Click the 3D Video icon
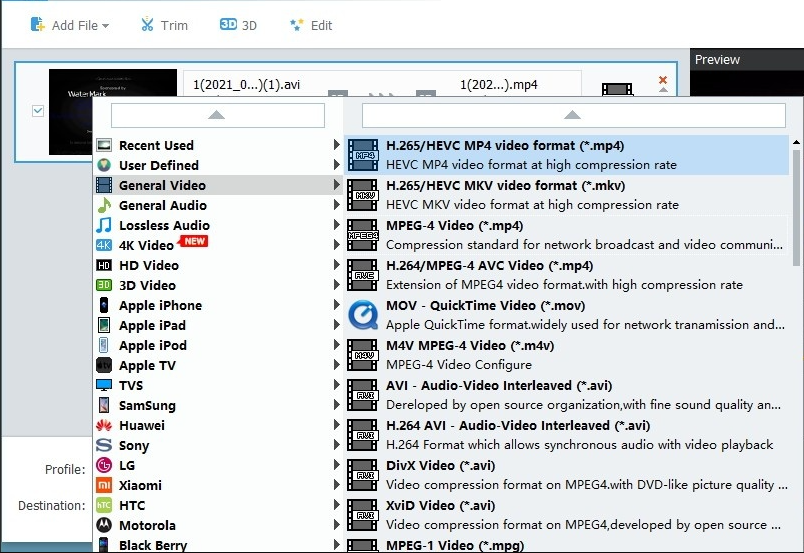Viewport: 804px width, 553px height. 104,285
